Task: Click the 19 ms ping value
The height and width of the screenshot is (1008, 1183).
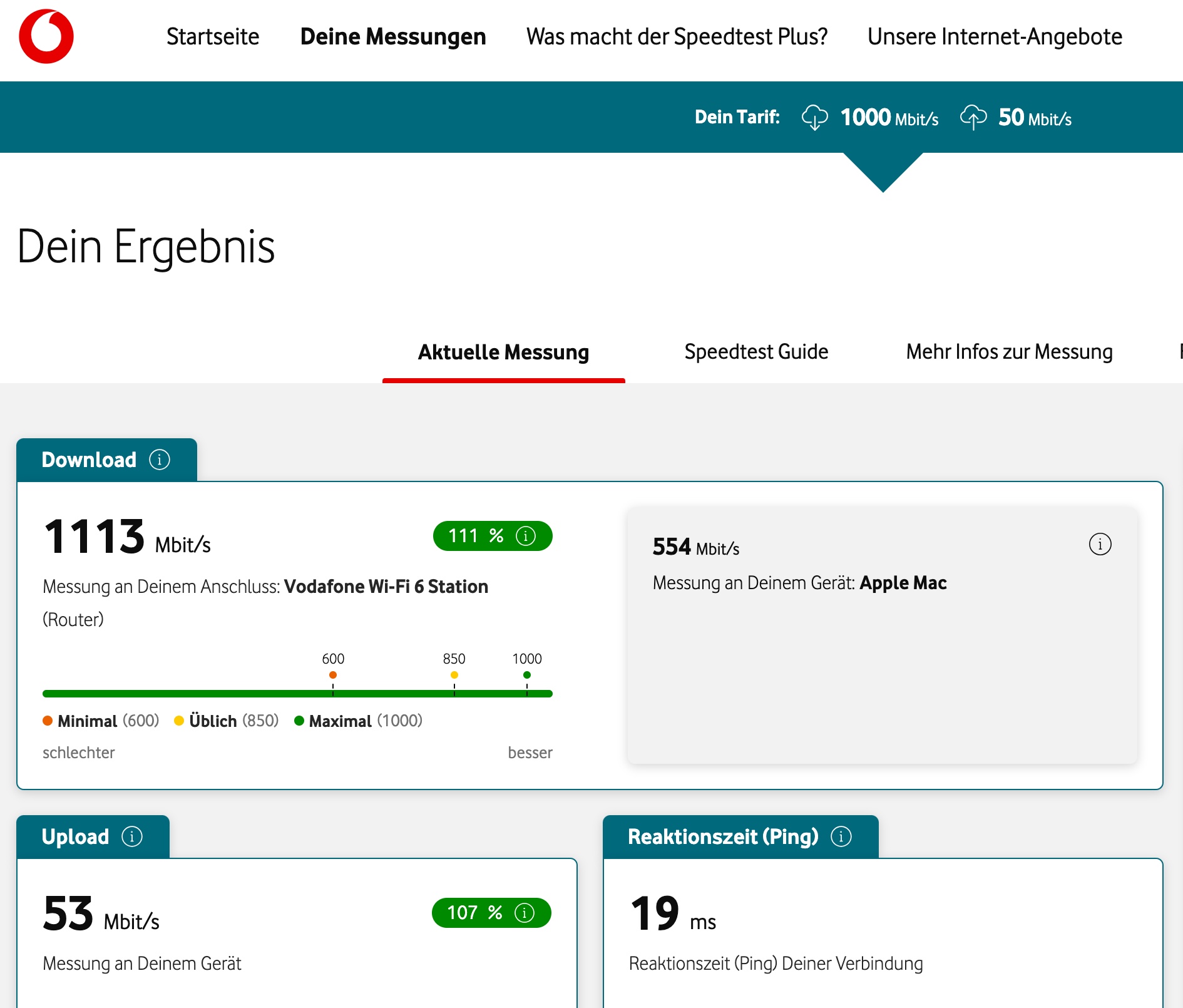Action: click(673, 914)
